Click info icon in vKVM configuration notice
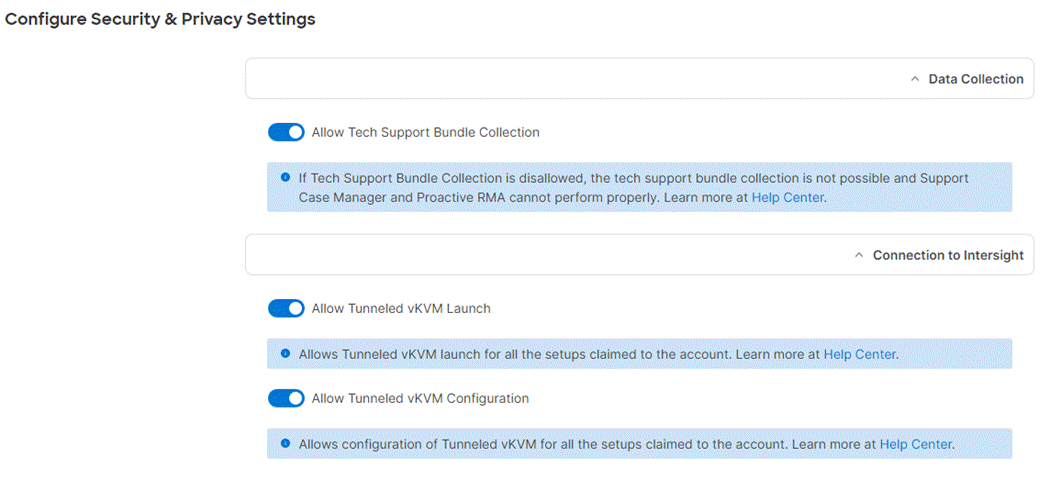 pyautogui.click(x=285, y=443)
